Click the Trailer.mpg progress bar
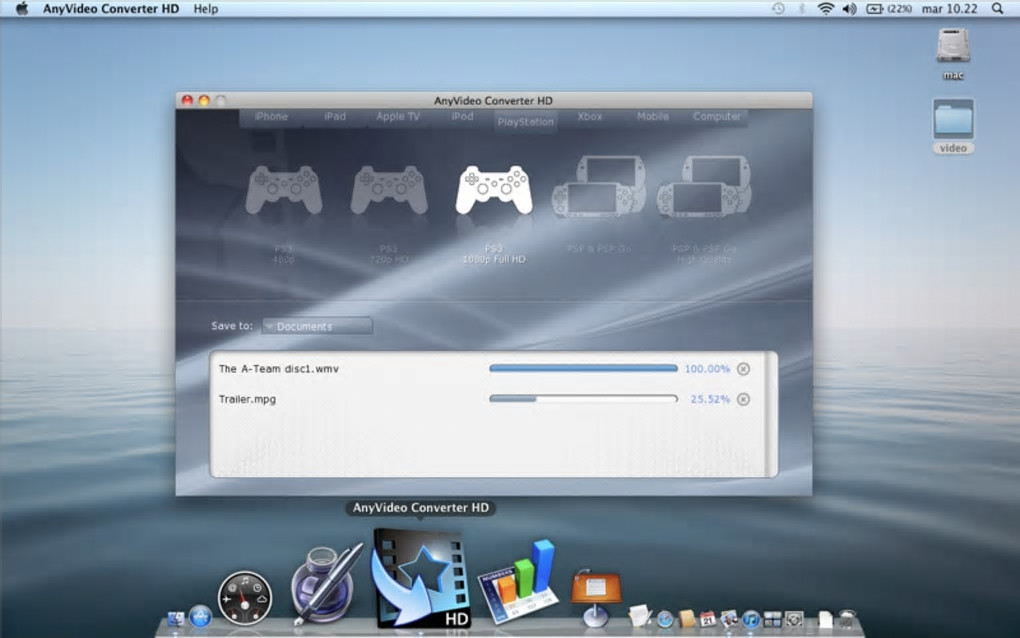The height and width of the screenshot is (638, 1020). [x=584, y=399]
